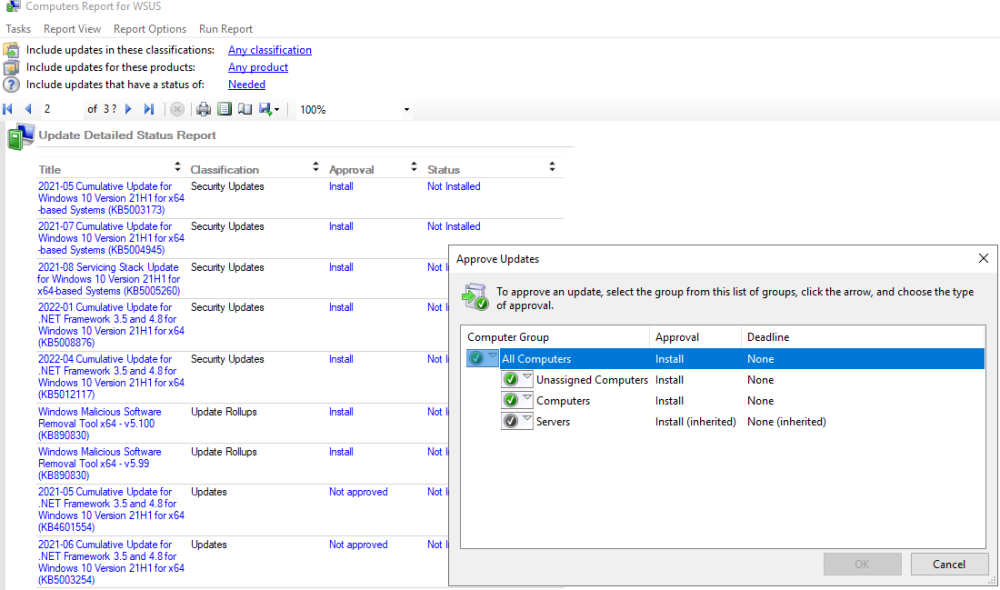The height and width of the screenshot is (590, 1000).
Task: Open KB5004945 cumulative update link
Action: 111,238
